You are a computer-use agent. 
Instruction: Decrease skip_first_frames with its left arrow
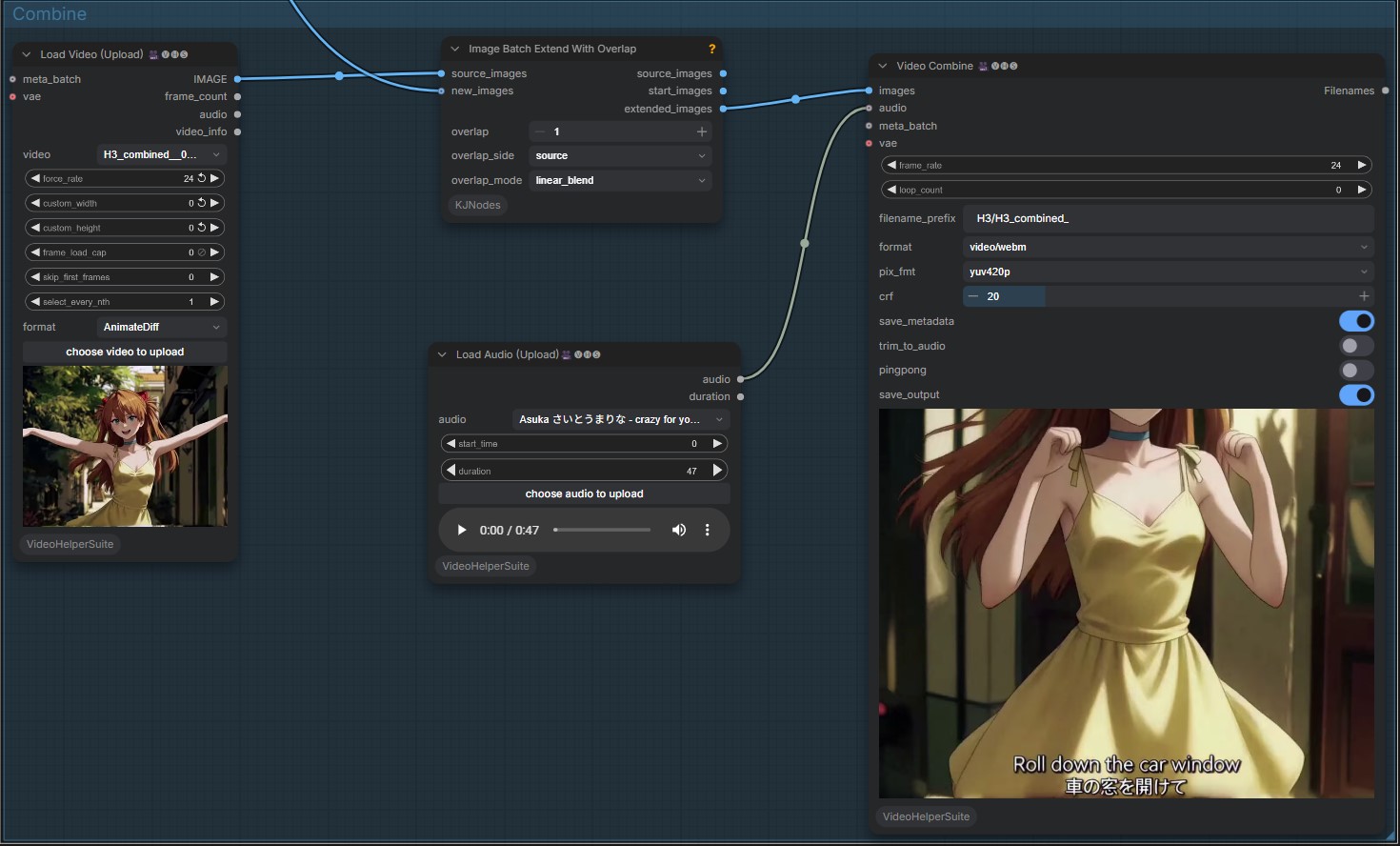(35, 277)
